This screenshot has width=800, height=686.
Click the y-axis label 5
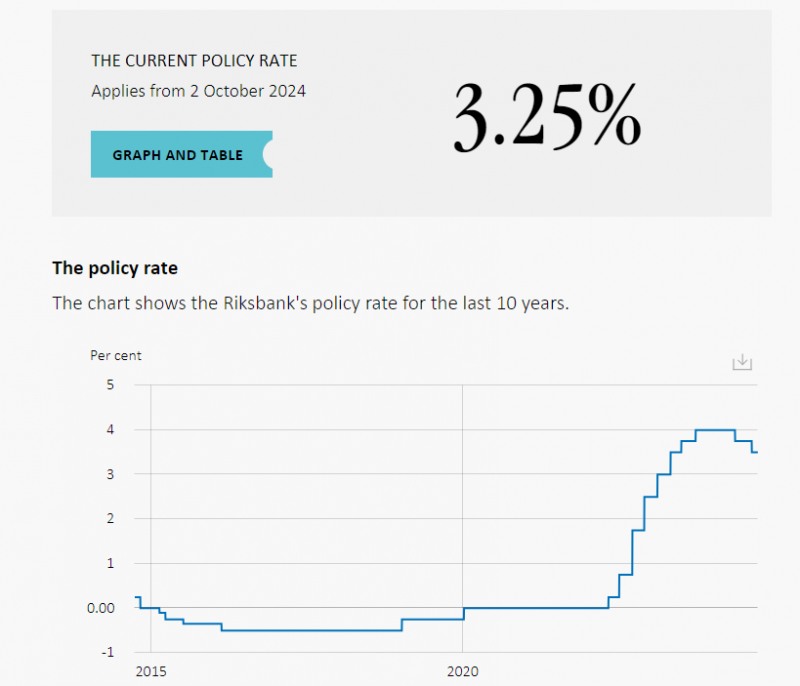click(110, 385)
